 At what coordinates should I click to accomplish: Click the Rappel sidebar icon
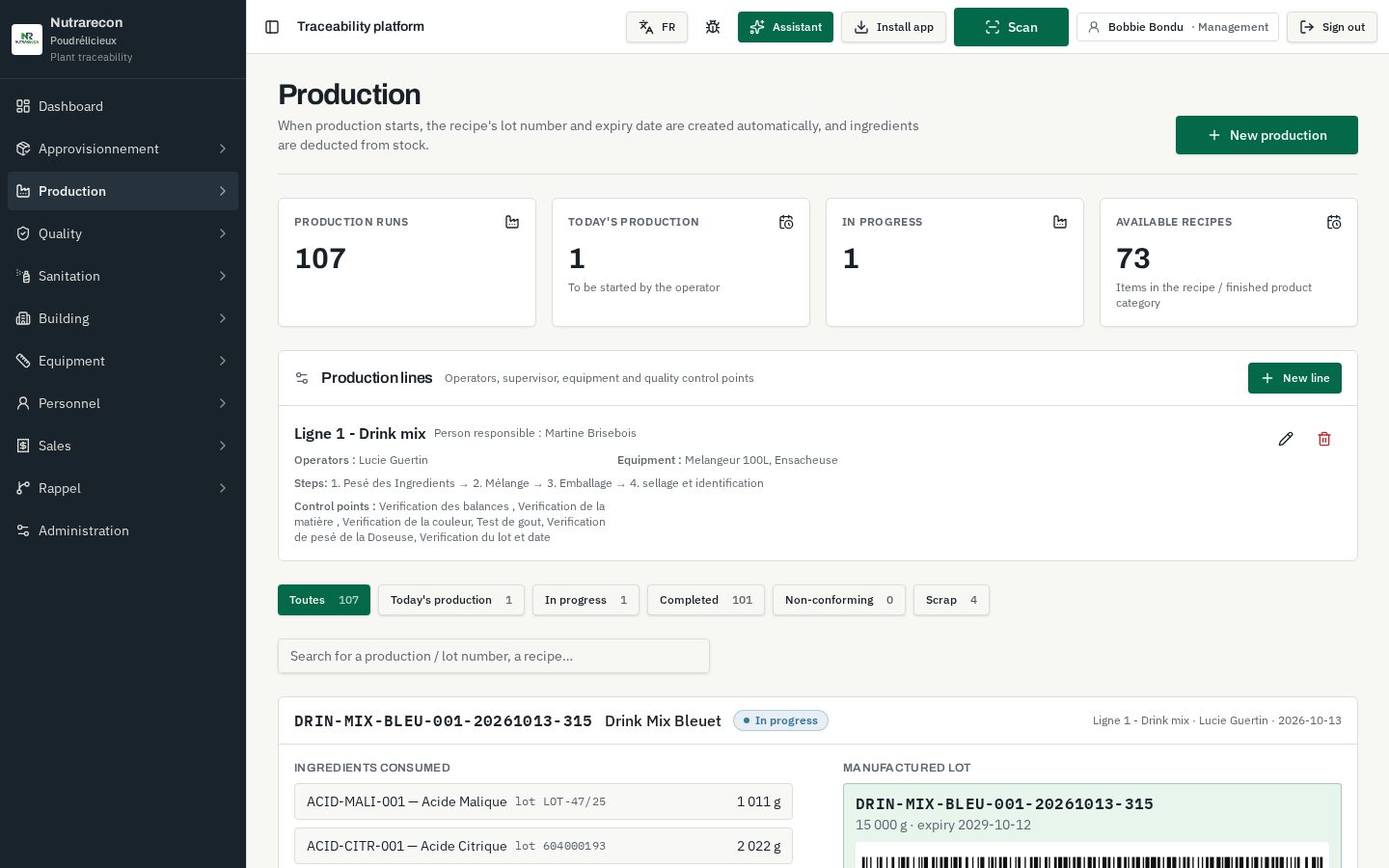(23, 488)
